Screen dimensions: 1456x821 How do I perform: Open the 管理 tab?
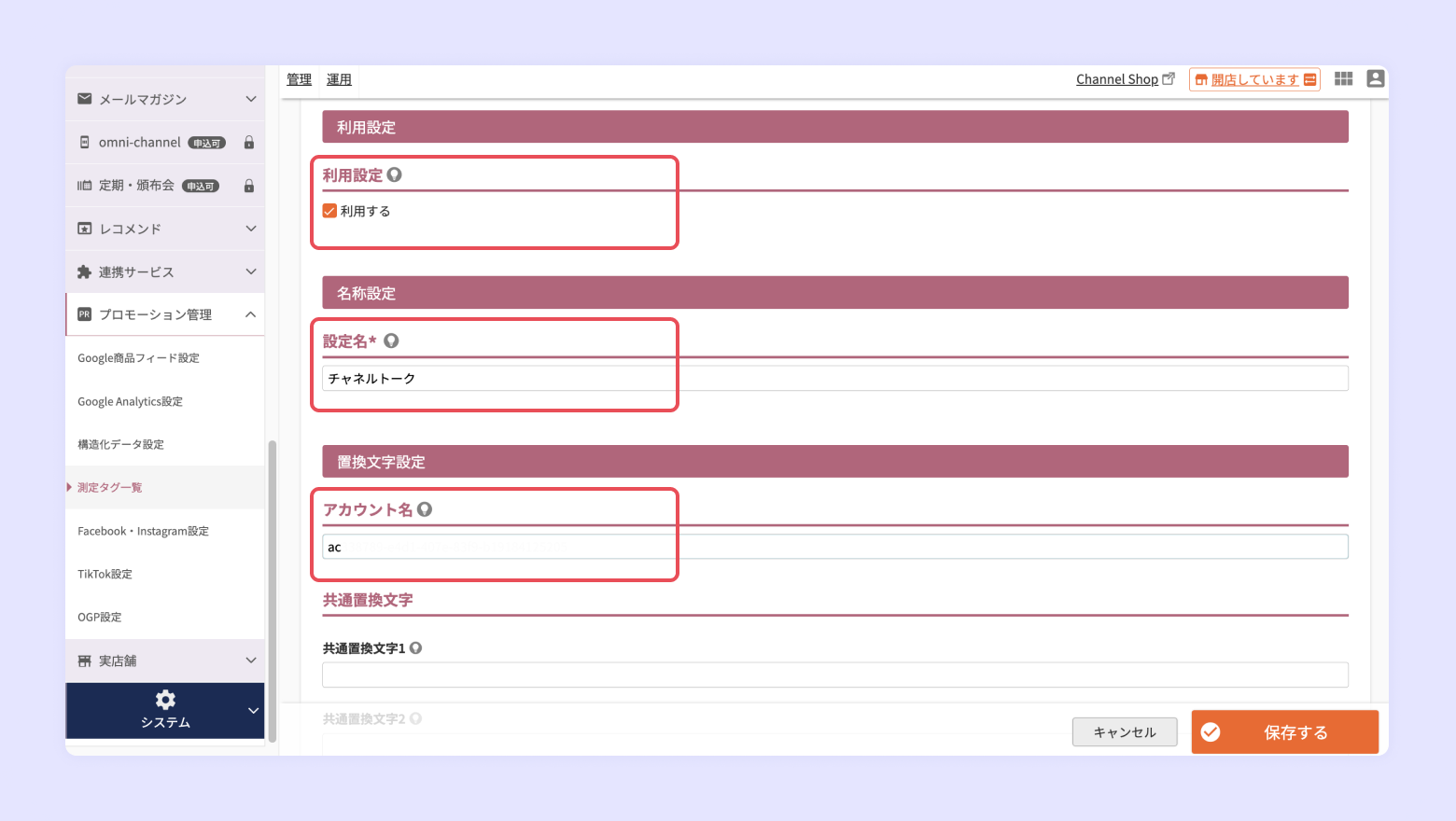[299, 79]
